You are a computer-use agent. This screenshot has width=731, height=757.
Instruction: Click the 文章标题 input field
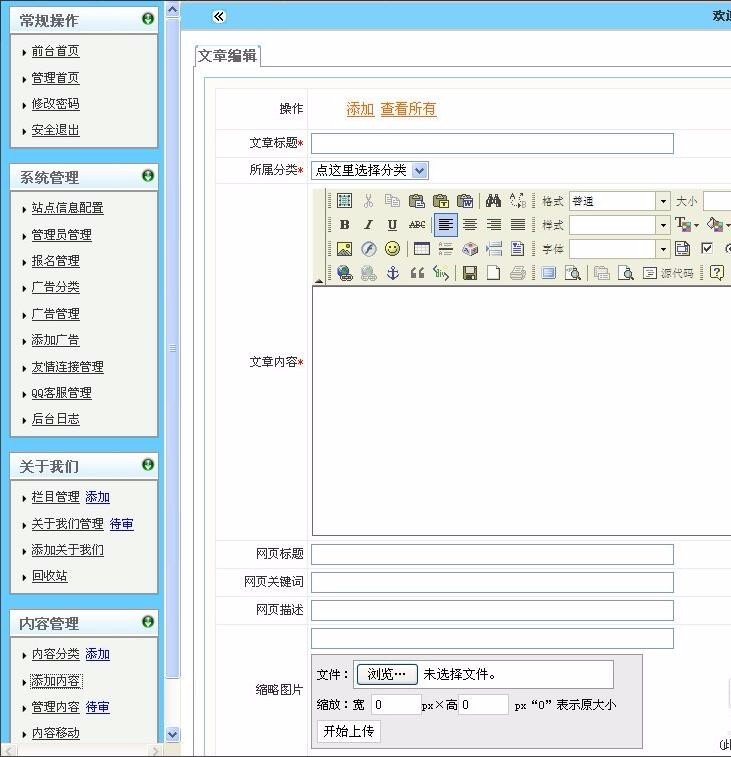(492, 143)
